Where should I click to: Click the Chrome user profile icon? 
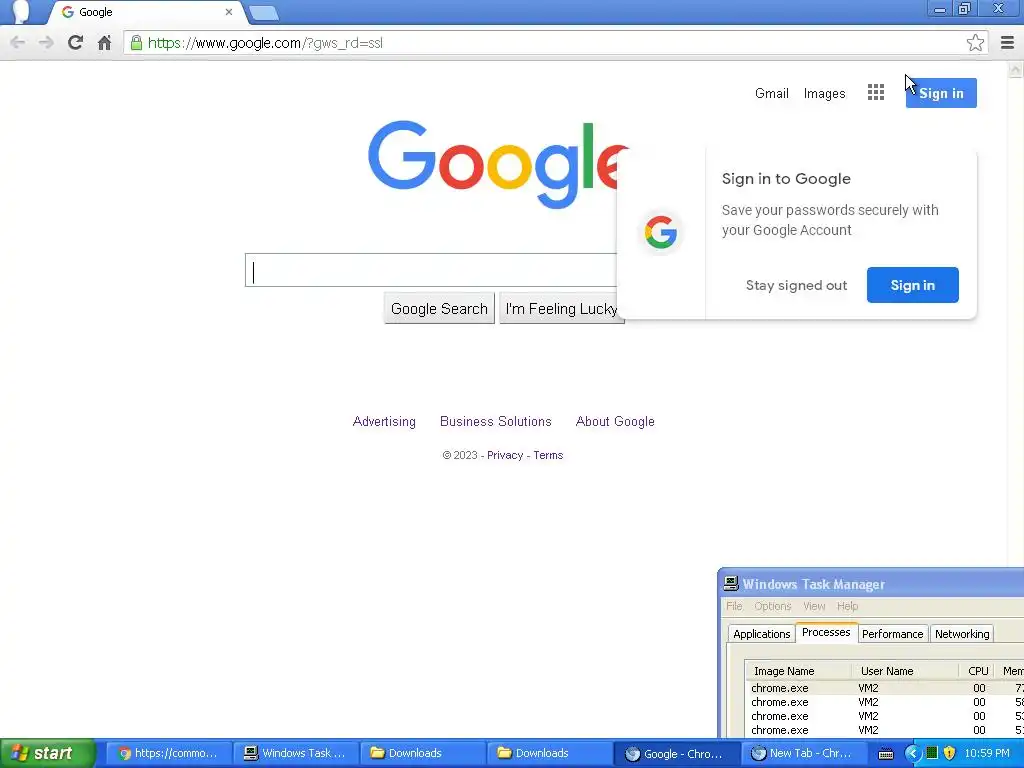[x=21, y=12]
